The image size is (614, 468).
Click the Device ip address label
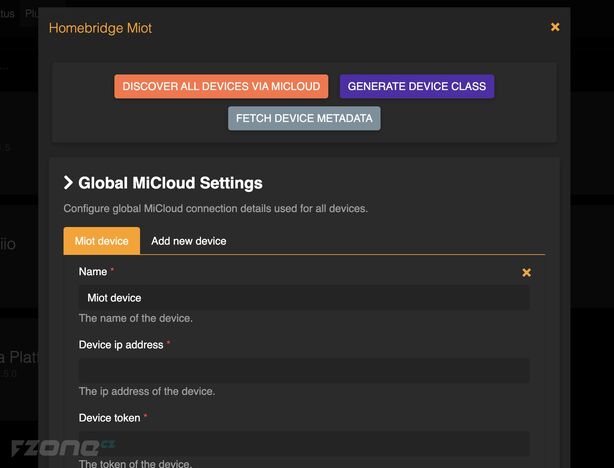[121, 344]
